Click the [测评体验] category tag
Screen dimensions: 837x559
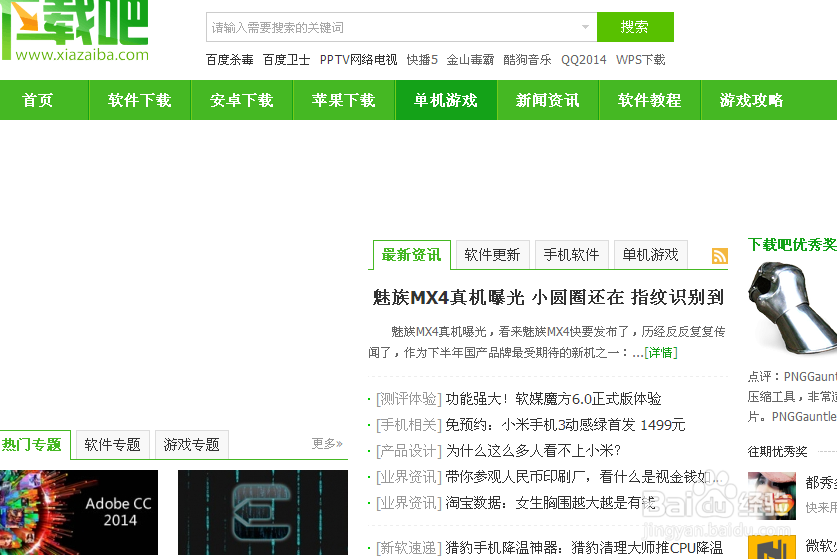click(409, 399)
